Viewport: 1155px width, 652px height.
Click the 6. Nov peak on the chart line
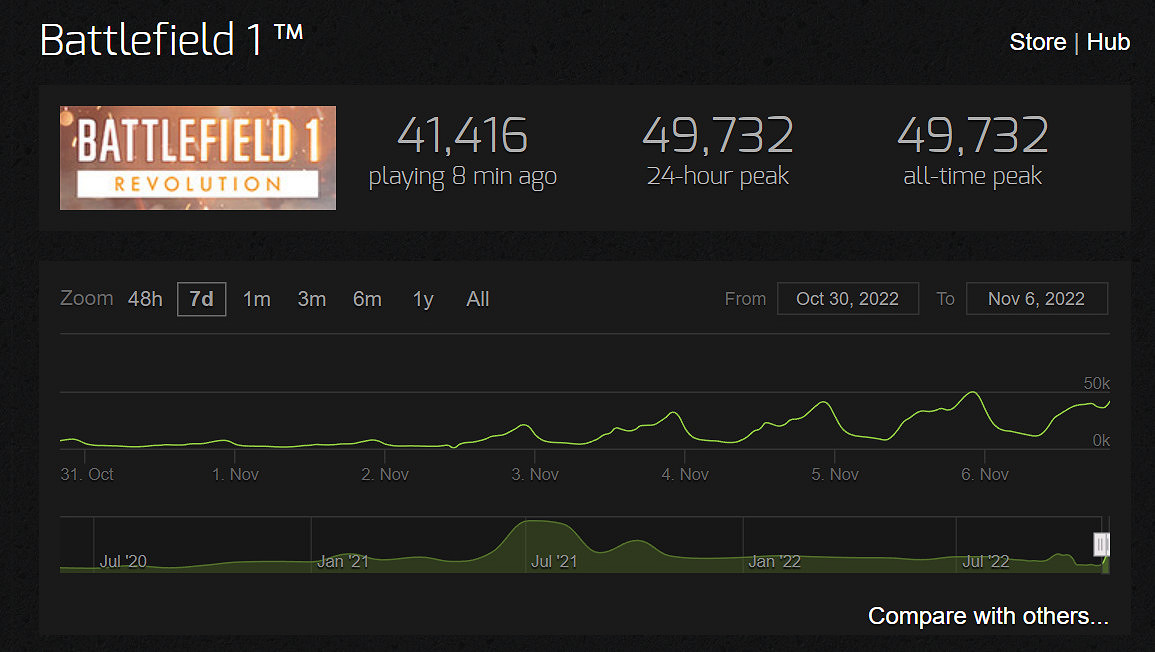(x=973, y=393)
